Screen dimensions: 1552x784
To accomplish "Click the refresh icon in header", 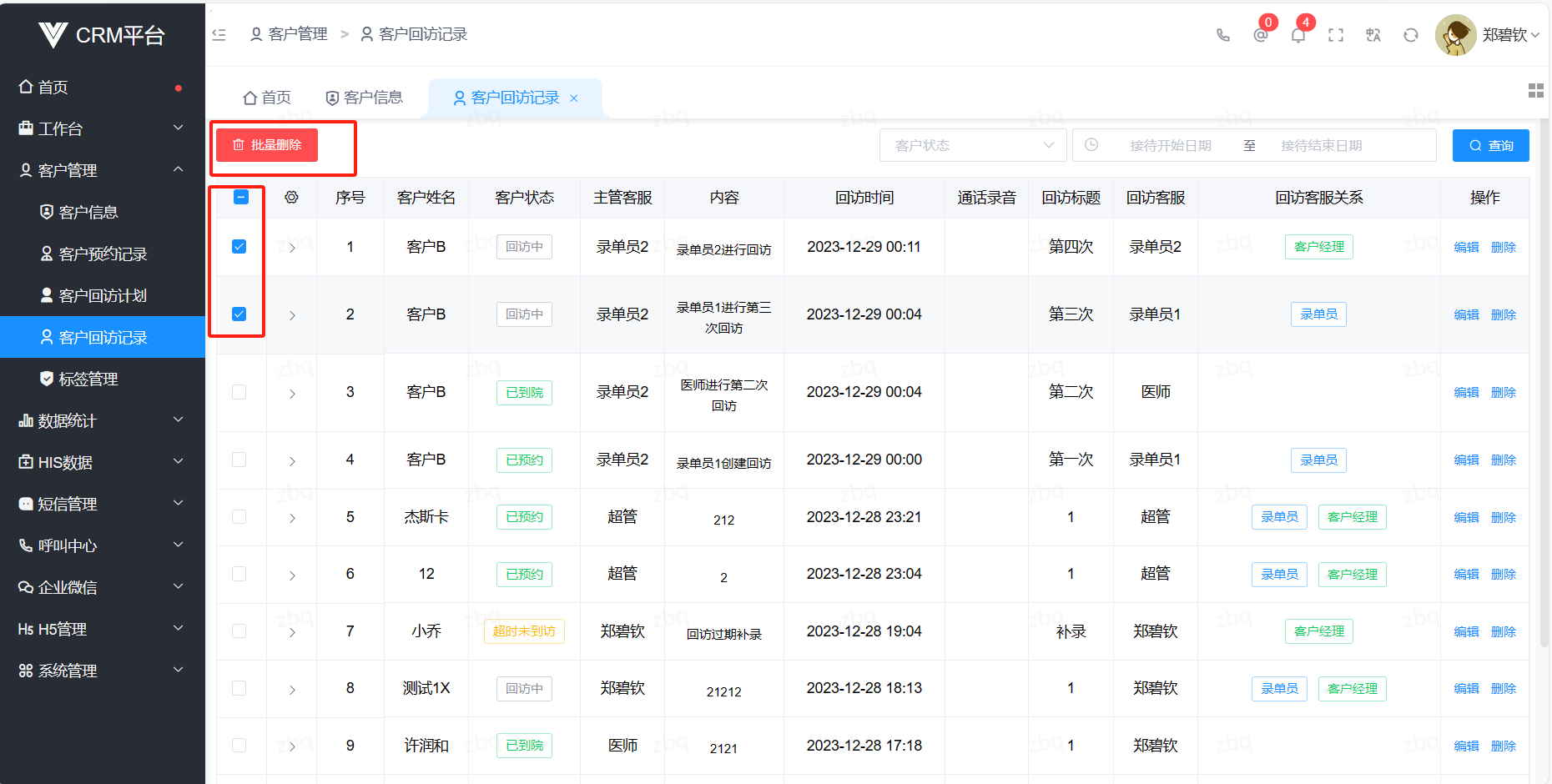I will 1411,35.
